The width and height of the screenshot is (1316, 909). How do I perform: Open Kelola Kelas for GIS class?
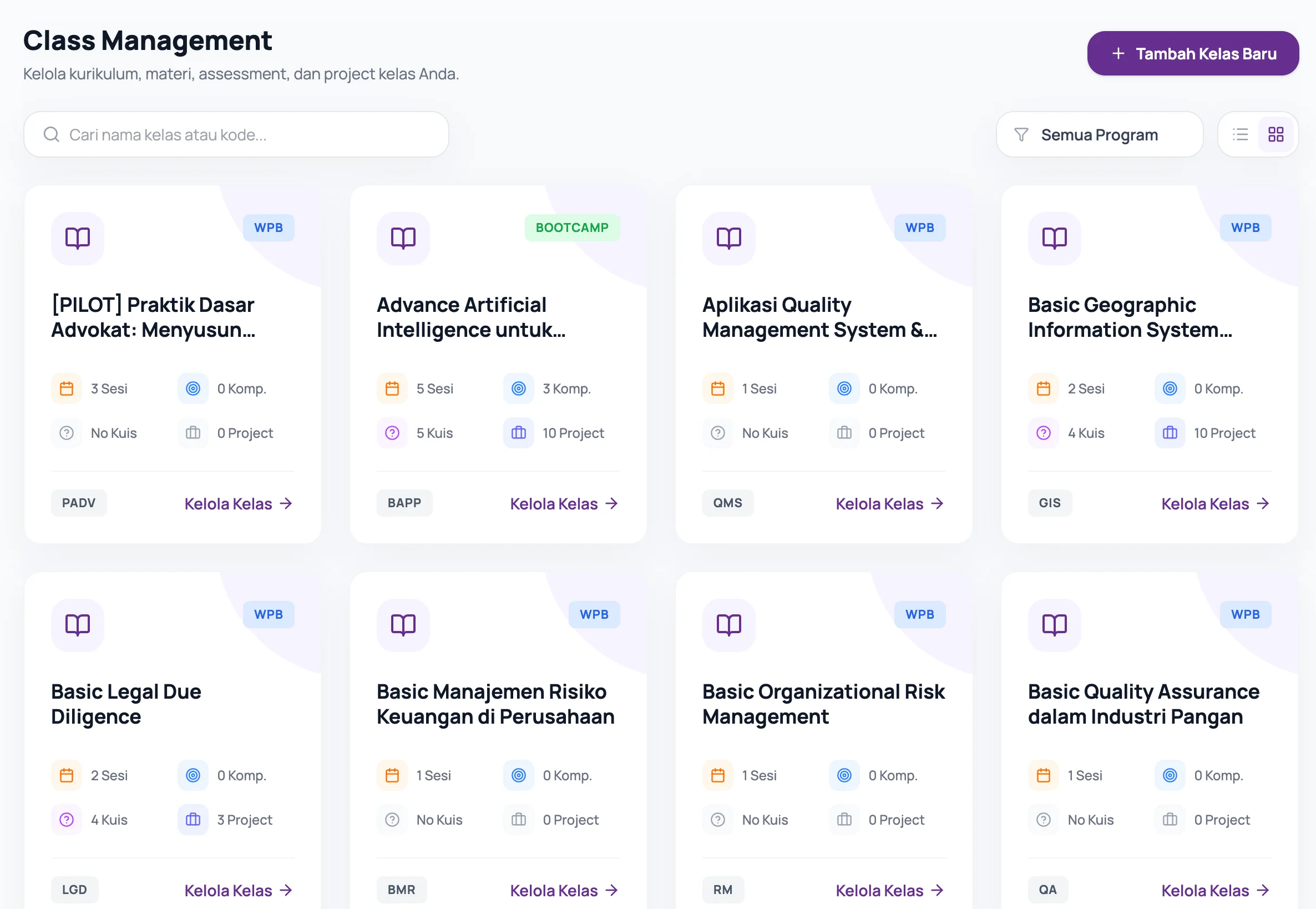1216,503
